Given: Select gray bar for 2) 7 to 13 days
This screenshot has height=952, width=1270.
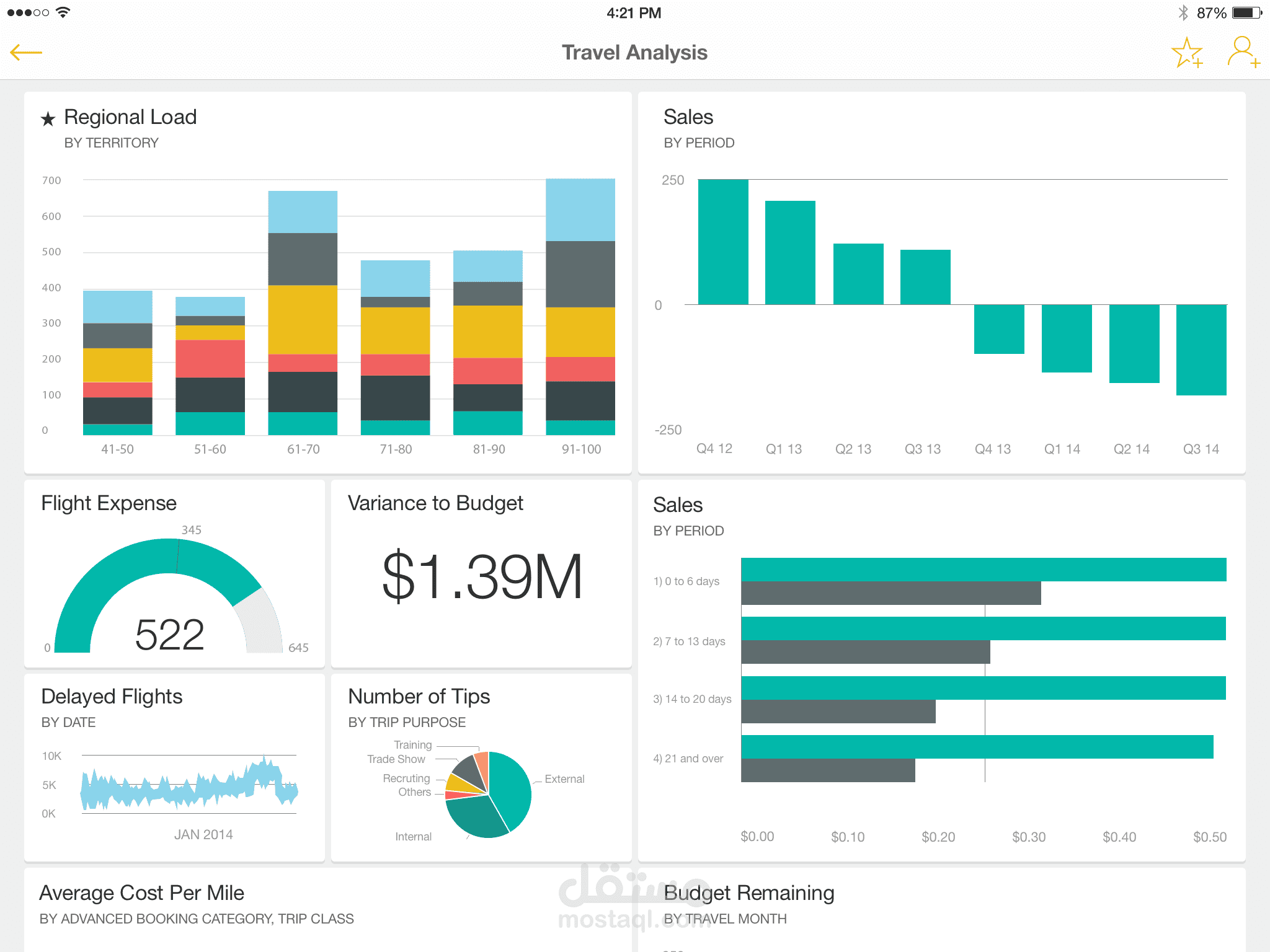Looking at the screenshot, I should pos(866,652).
